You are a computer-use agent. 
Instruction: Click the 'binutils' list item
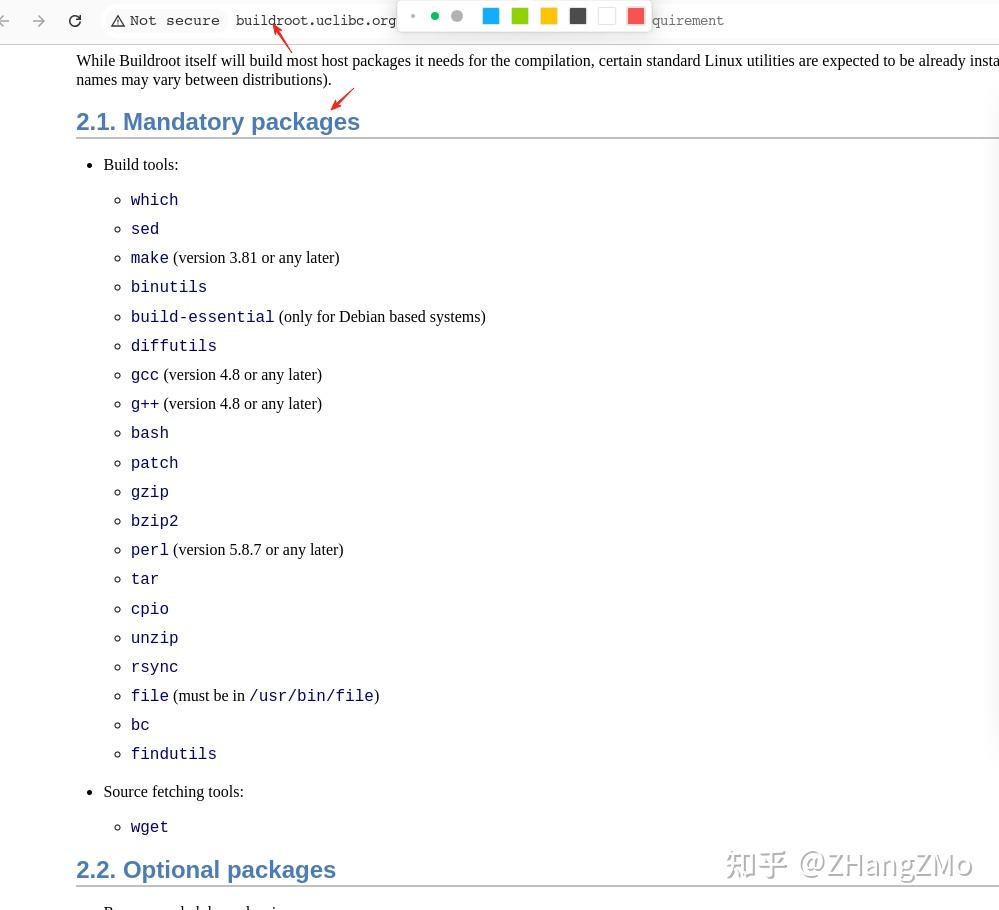coord(169,287)
